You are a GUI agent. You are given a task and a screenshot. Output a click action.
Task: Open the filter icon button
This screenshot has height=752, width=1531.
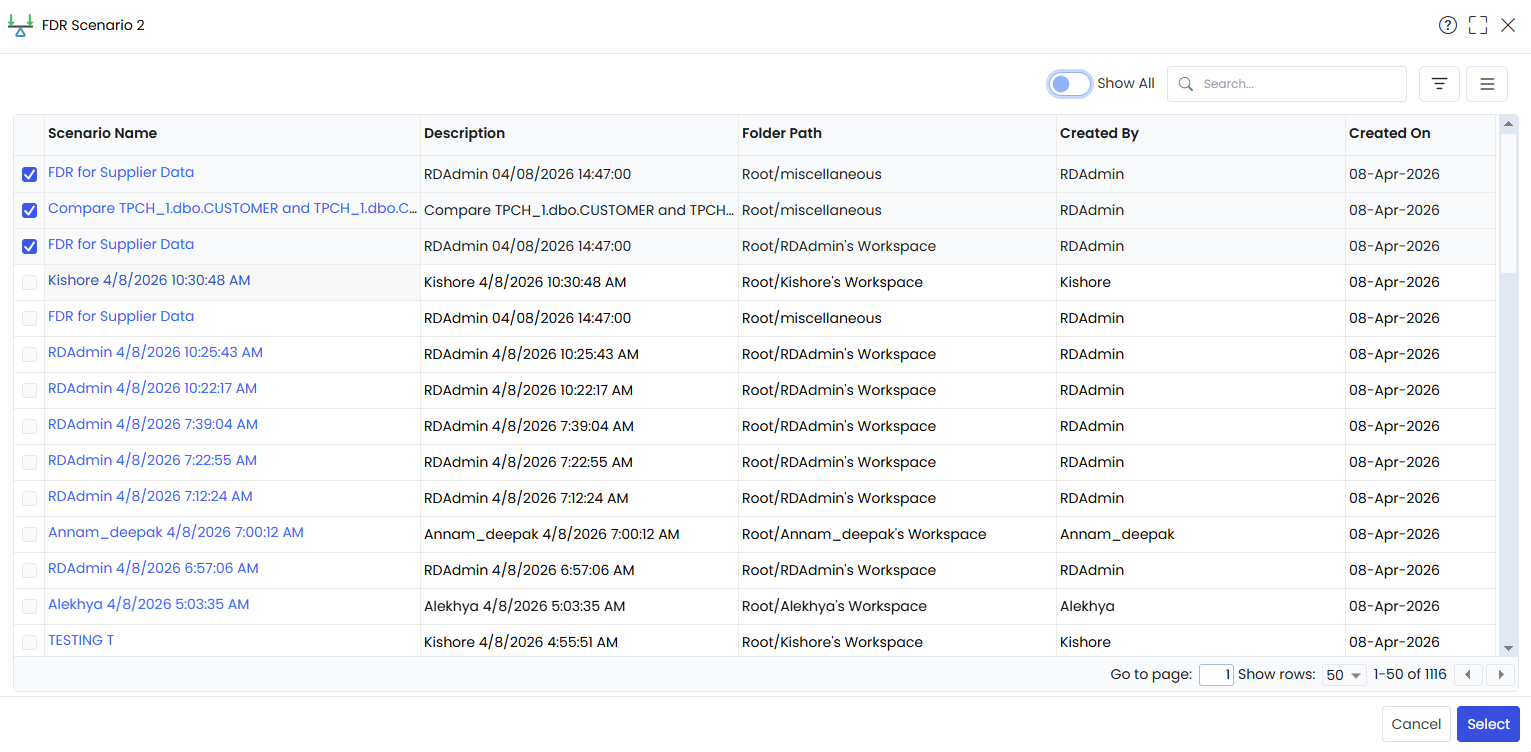[x=1439, y=84]
